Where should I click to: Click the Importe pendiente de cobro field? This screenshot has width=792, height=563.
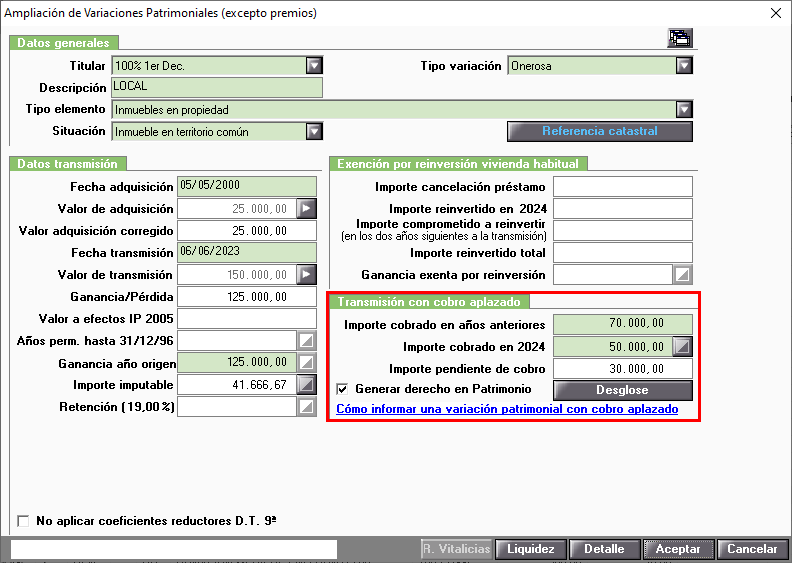coord(623,369)
